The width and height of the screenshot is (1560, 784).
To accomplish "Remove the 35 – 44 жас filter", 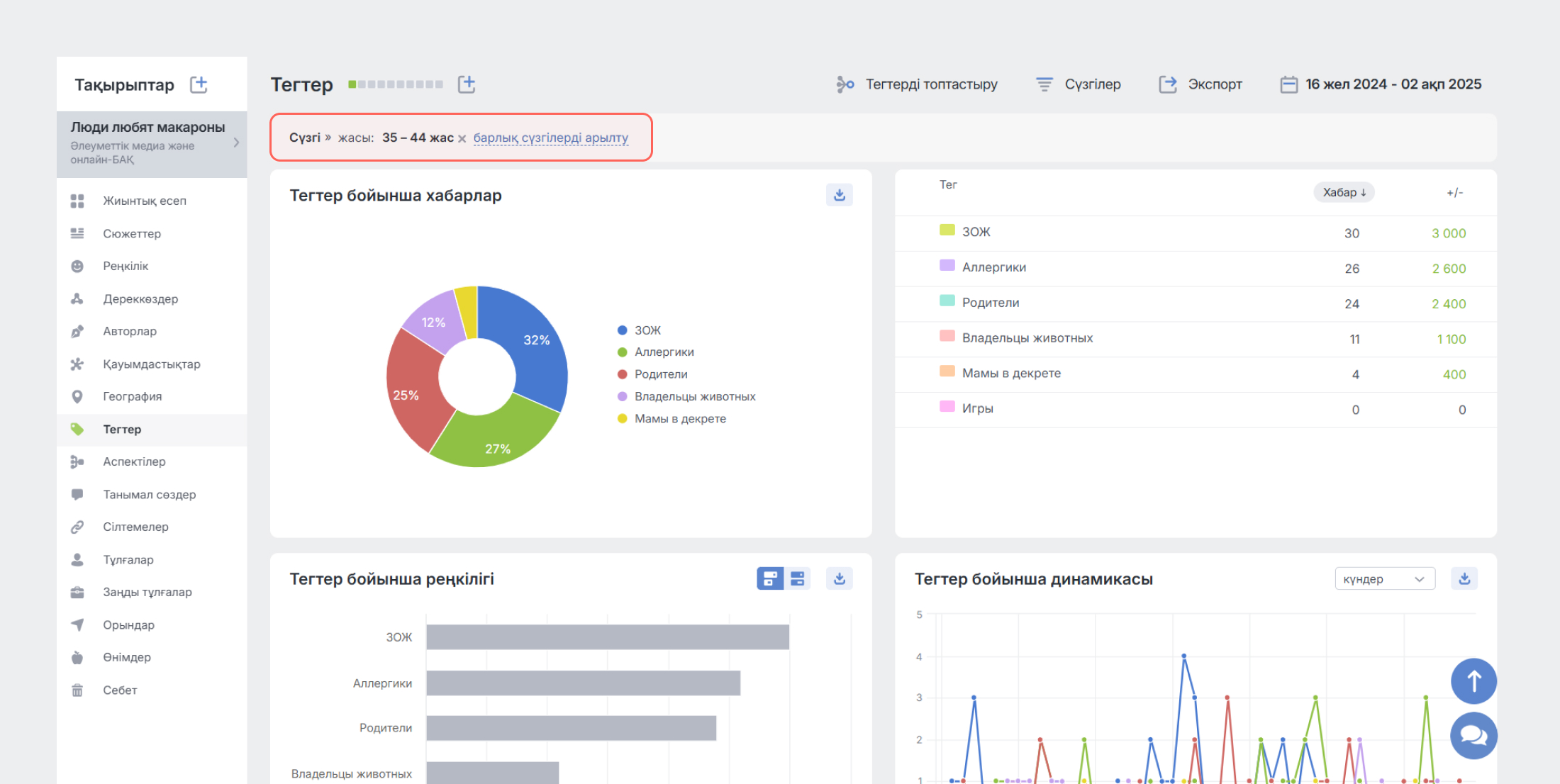I will point(462,138).
